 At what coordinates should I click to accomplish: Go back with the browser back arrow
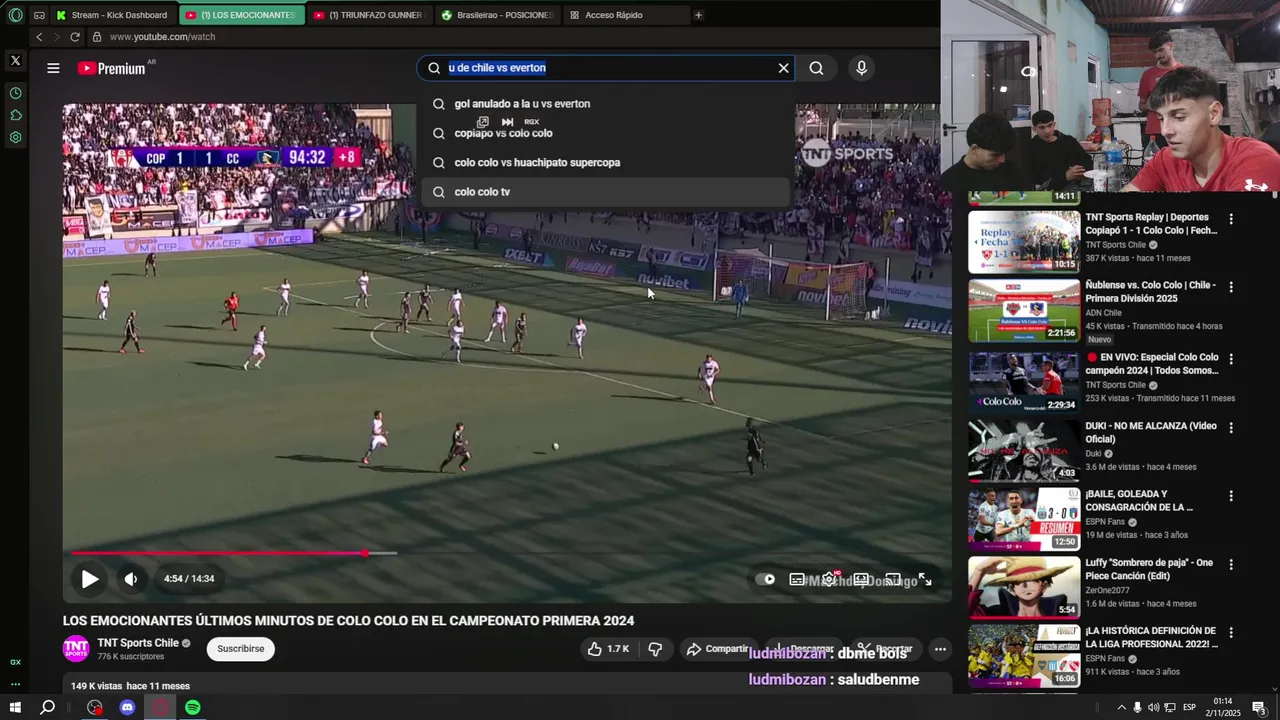[x=39, y=37]
